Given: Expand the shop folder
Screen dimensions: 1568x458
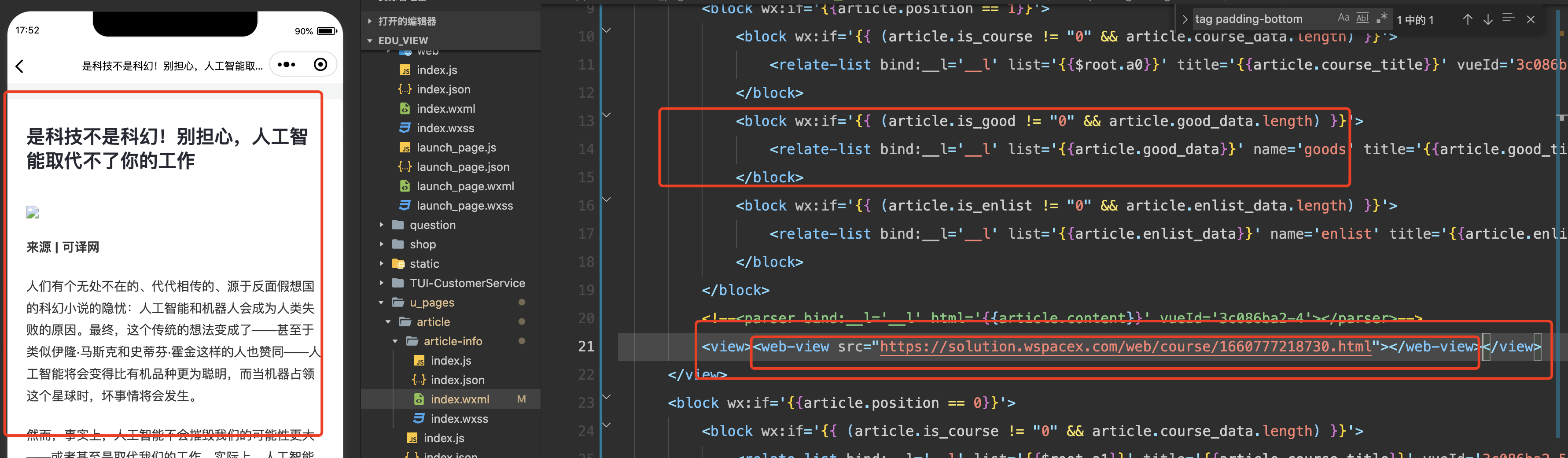Looking at the screenshot, I should pos(382,244).
